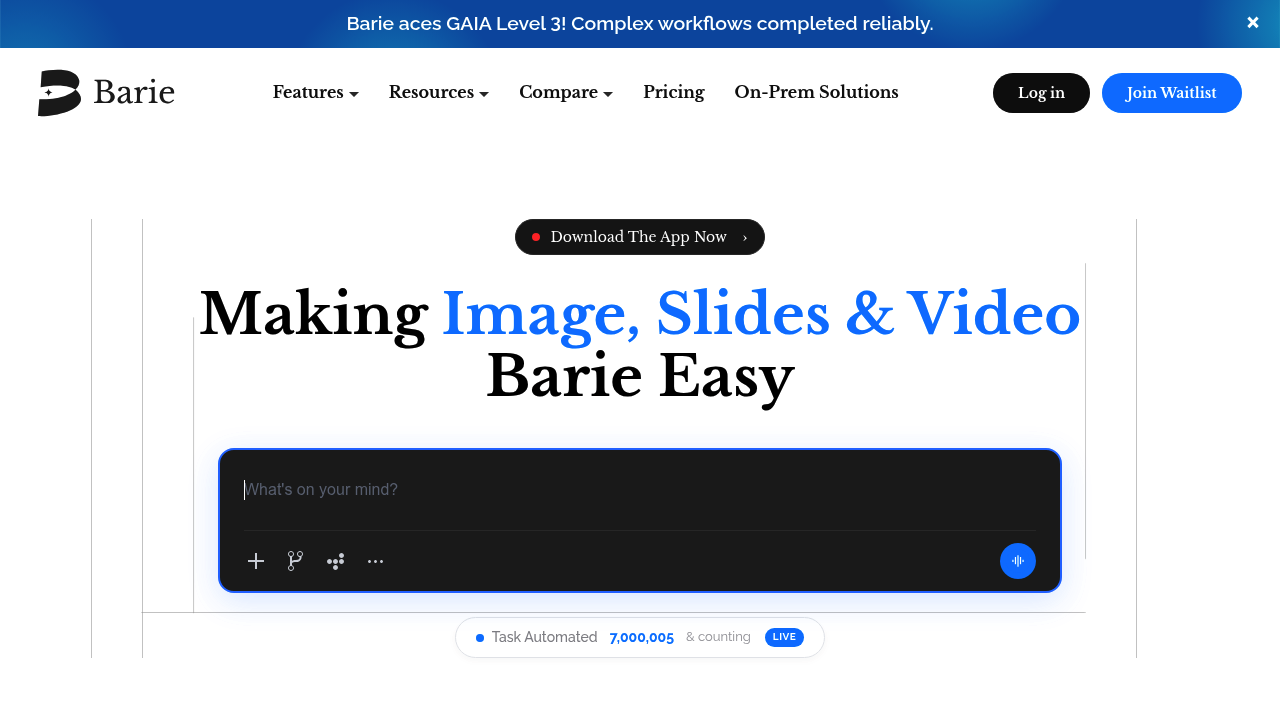
Task: Click the "Image, Slides & Video" headline text
Action: coord(761,314)
